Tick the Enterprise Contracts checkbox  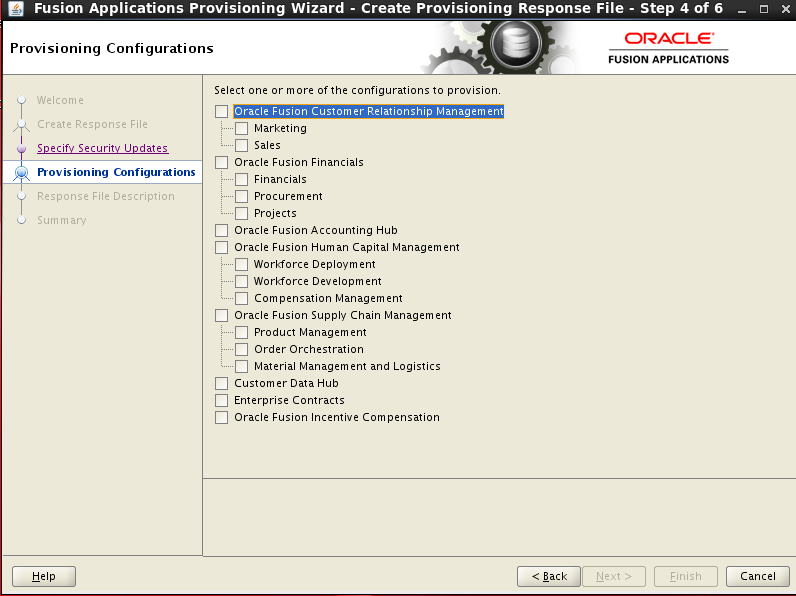pyautogui.click(x=221, y=401)
